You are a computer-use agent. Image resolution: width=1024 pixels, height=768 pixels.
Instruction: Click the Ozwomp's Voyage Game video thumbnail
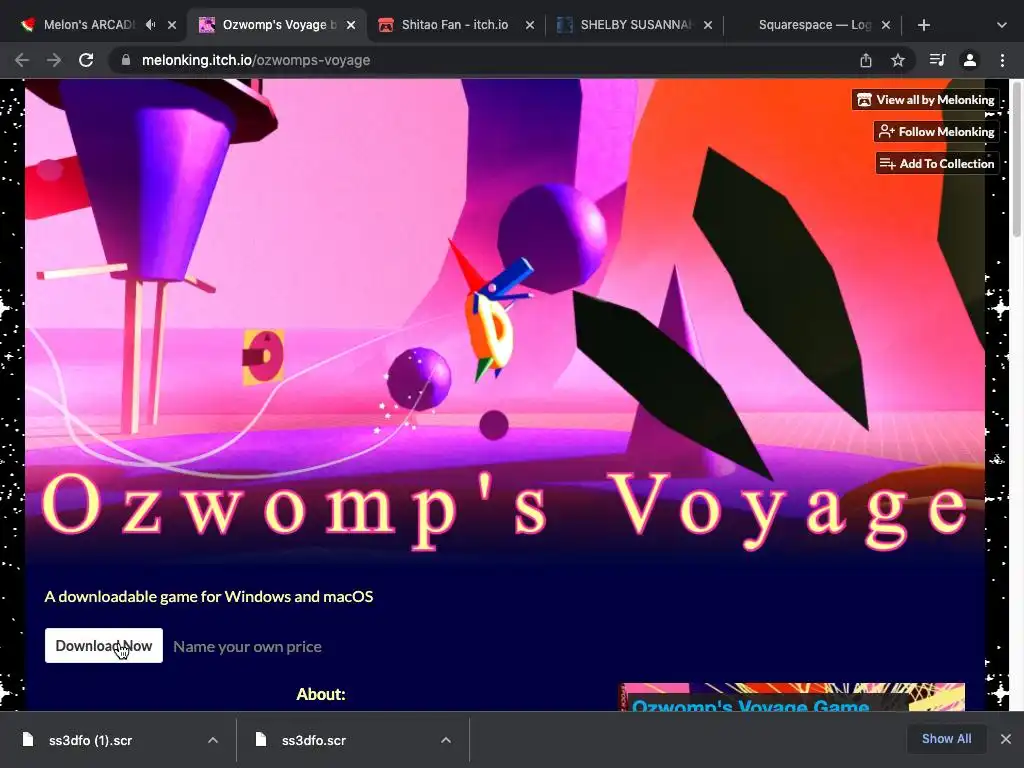tap(792, 697)
